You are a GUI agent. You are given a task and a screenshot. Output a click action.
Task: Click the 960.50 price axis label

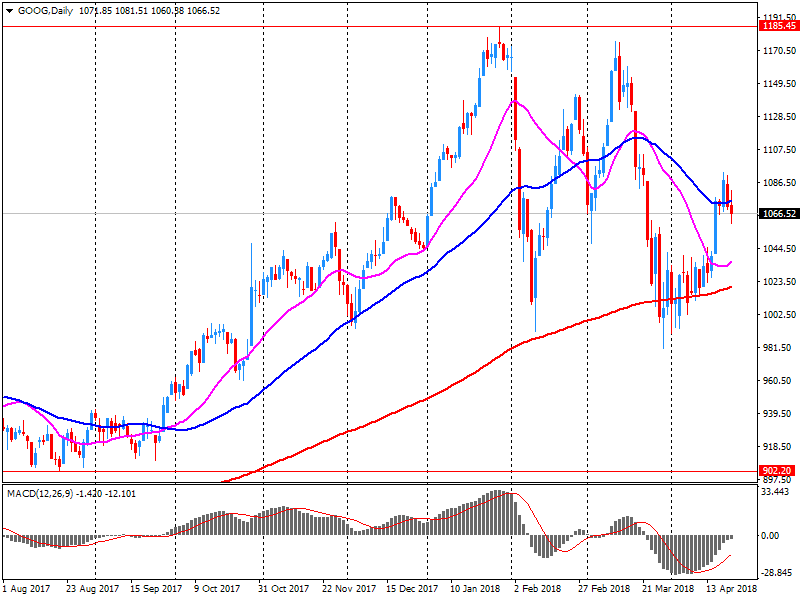779,381
